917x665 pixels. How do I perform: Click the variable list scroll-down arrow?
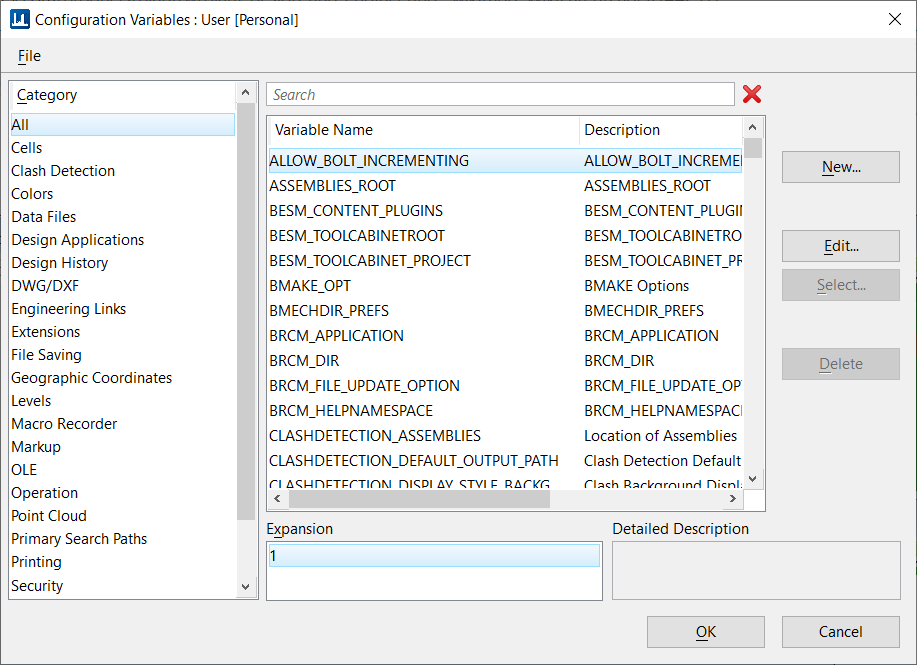point(752,478)
